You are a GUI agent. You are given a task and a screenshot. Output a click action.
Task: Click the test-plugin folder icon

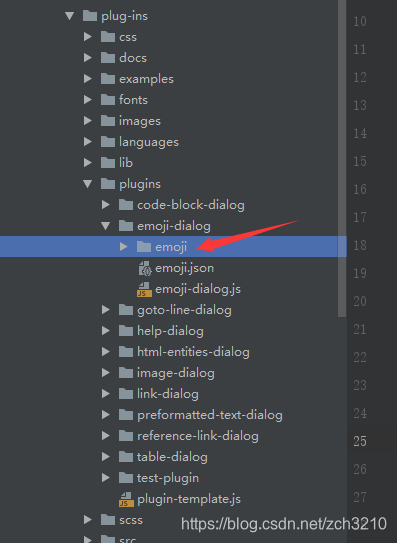[x=126, y=478]
